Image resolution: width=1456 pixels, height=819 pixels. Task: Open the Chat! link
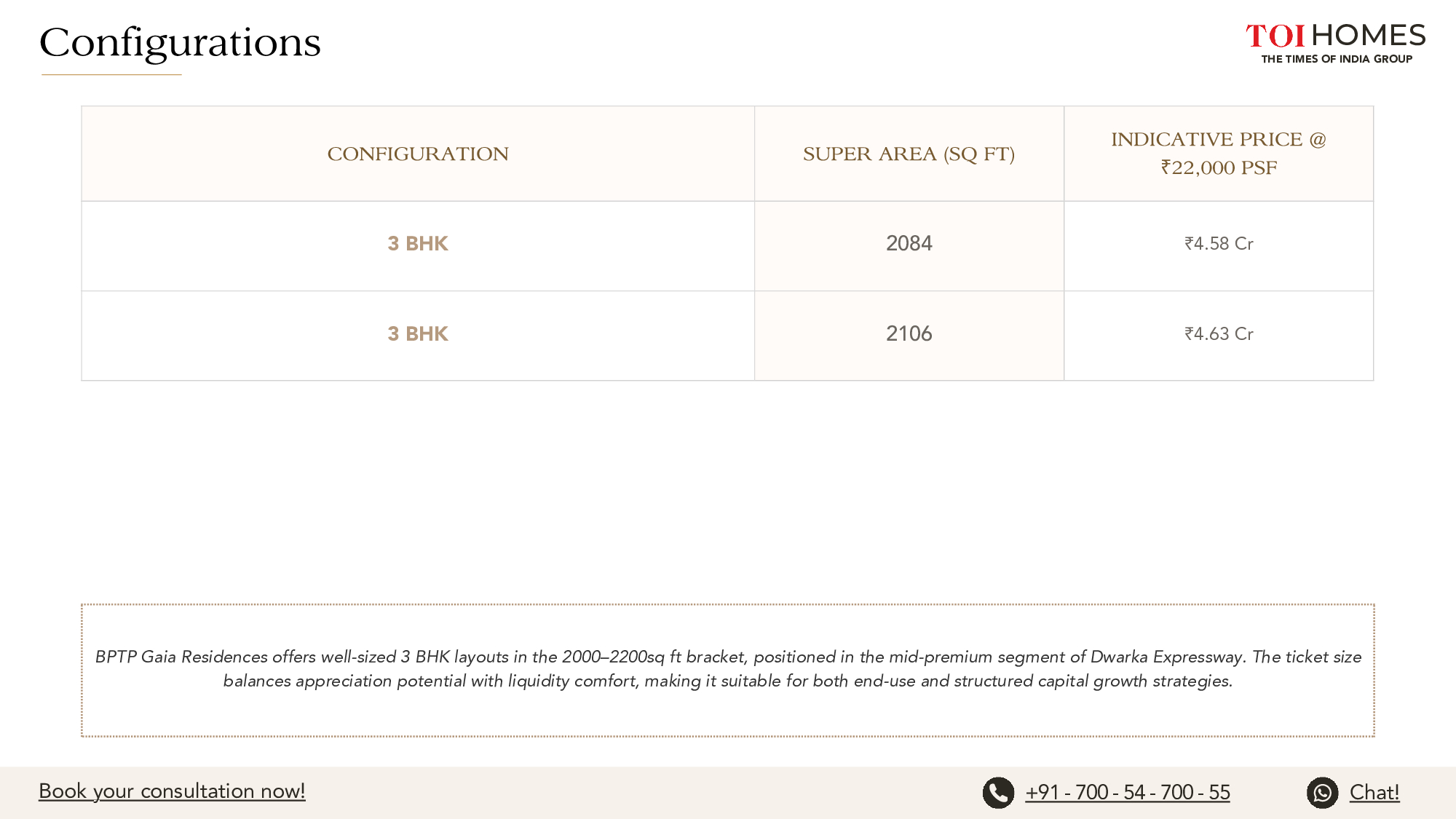1374,793
